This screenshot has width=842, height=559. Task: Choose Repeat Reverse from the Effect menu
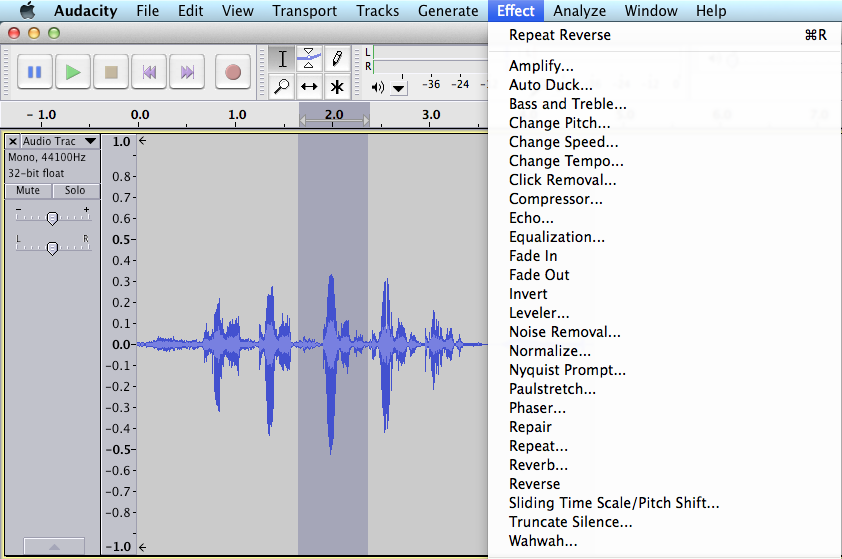[x=665, y=35]
